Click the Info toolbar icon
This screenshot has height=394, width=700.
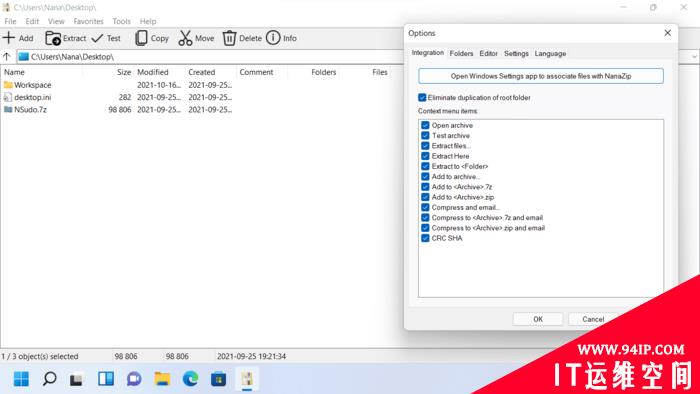[273, 38]
